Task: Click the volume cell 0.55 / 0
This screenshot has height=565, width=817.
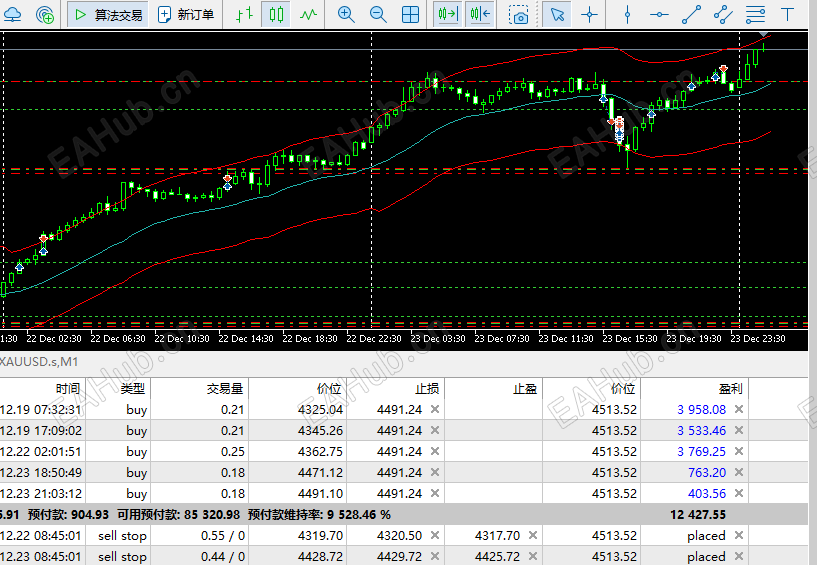Action: click(x=222, y=535)
